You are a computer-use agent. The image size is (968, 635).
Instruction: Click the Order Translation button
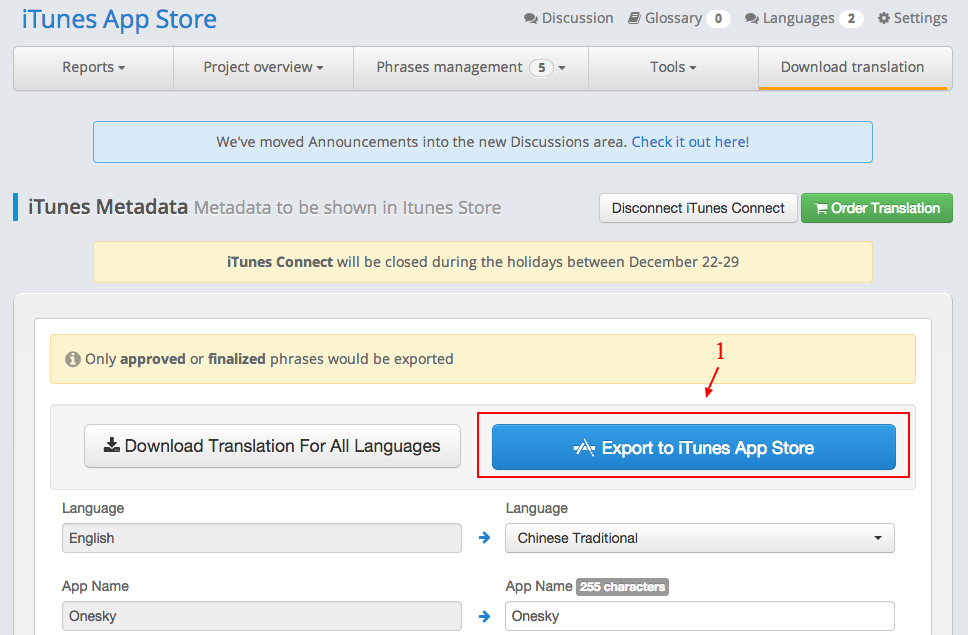click(877, 208)
